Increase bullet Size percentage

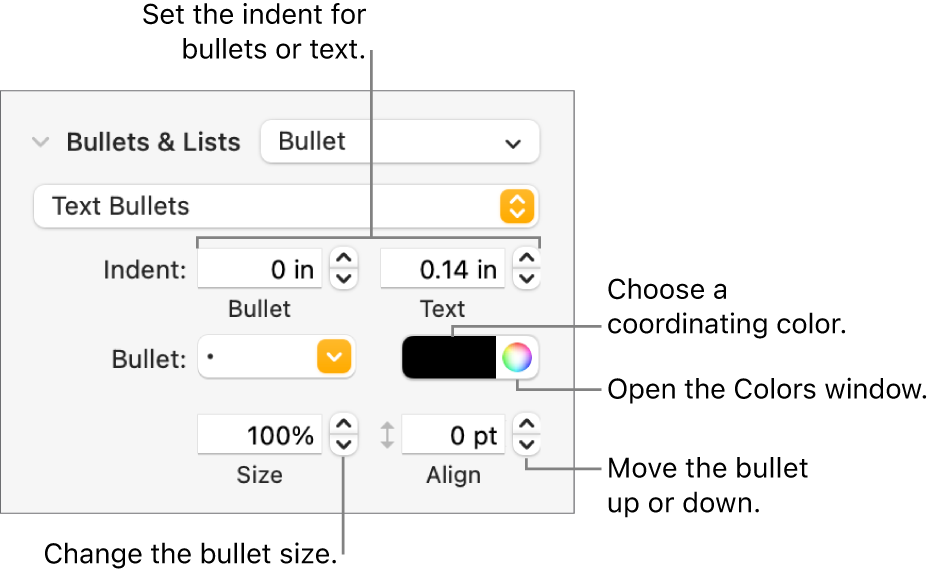pyautogui.click(x=343, y=425)
